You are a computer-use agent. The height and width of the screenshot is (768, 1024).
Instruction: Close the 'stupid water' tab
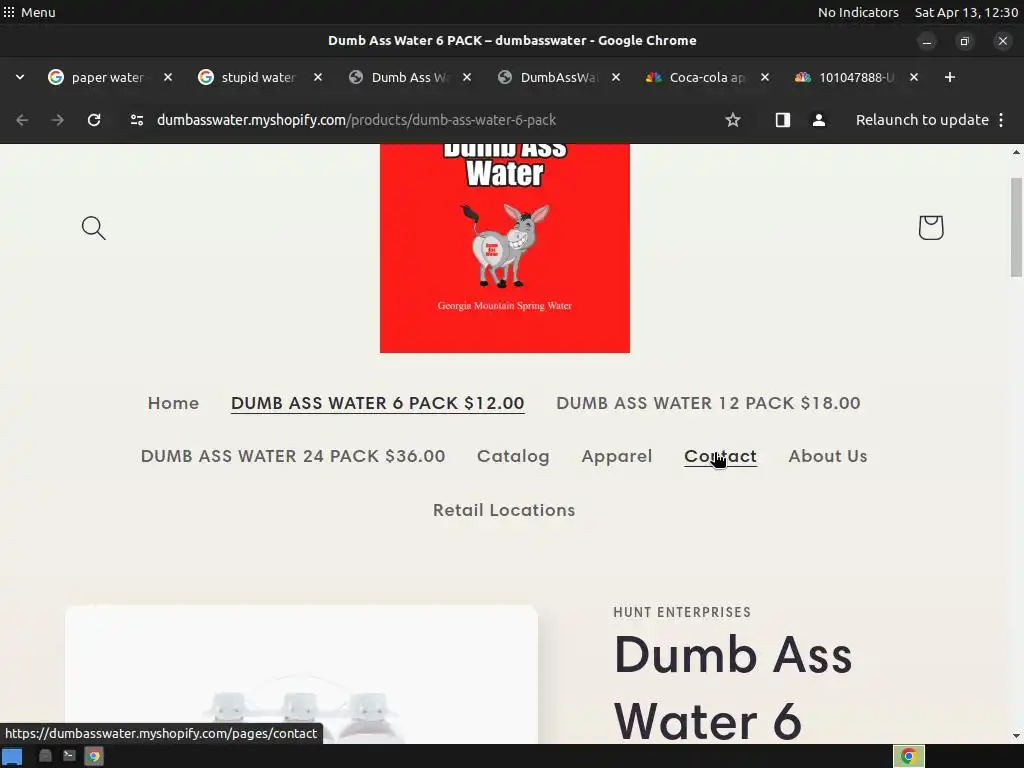pos(317,77)
